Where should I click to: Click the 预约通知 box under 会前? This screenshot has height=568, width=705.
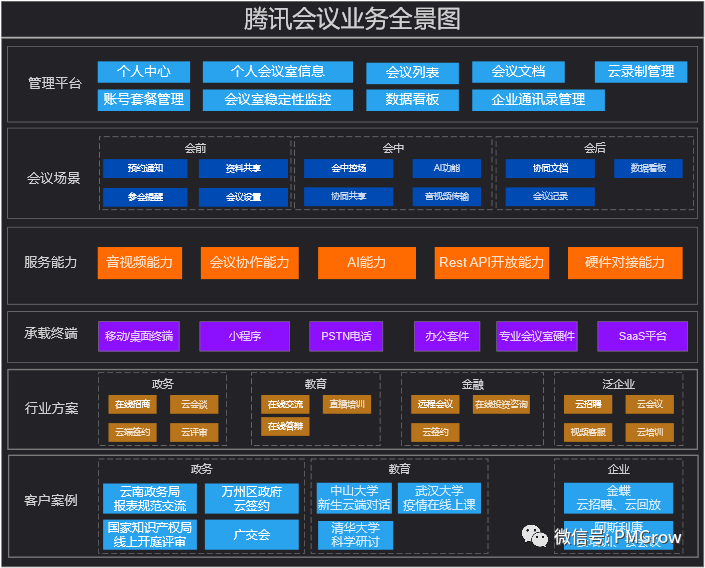(x=145, y=169)
